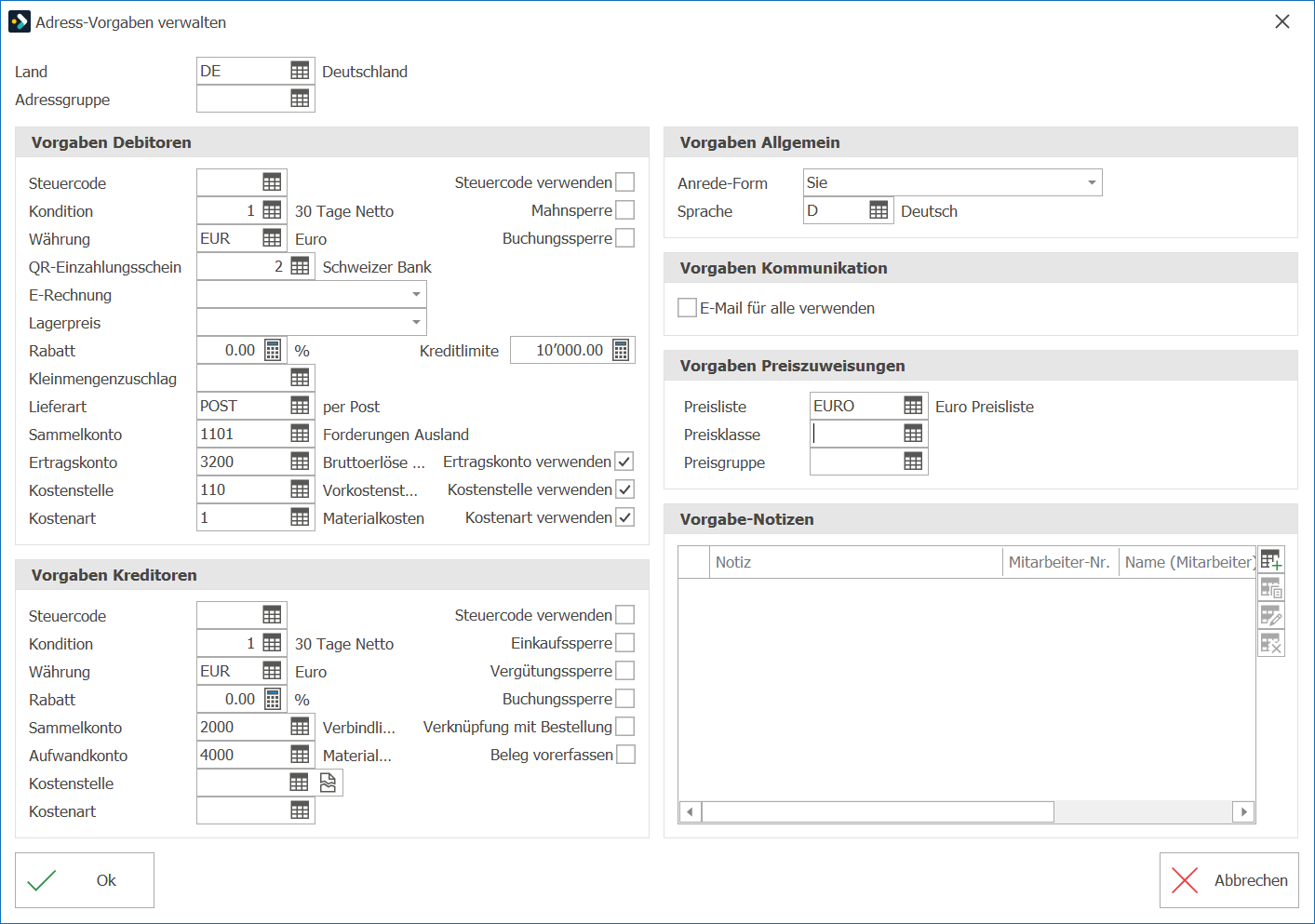The image size is (1315, 924).
Task: Open lookup icon for Sprache field
Action: [879, 210]
